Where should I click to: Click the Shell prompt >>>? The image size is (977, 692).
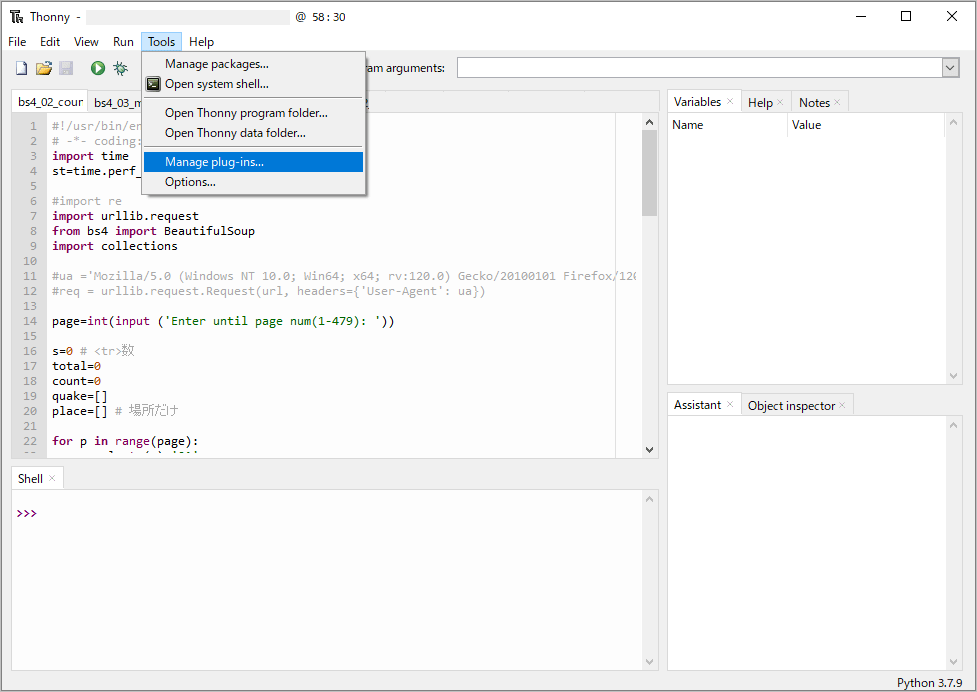26,513
